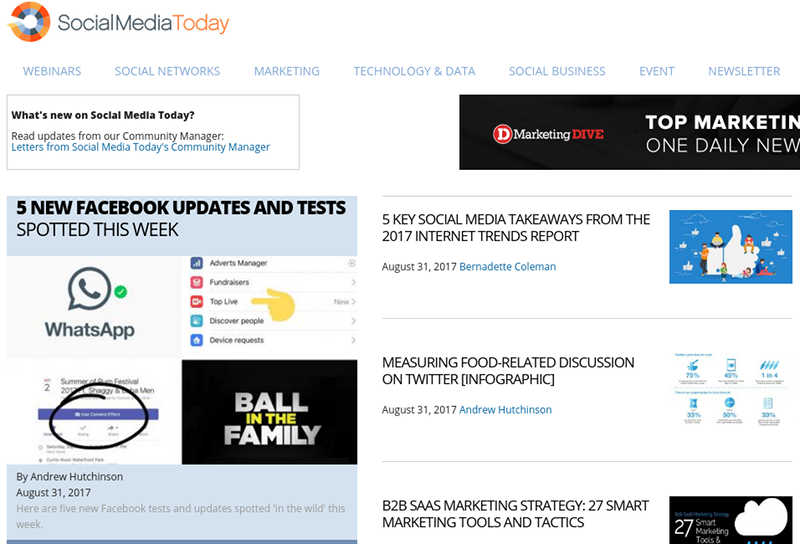Click the Fundraisers row chevron
The height and width of the screenshot is (544, 800).
click(353, 282)
